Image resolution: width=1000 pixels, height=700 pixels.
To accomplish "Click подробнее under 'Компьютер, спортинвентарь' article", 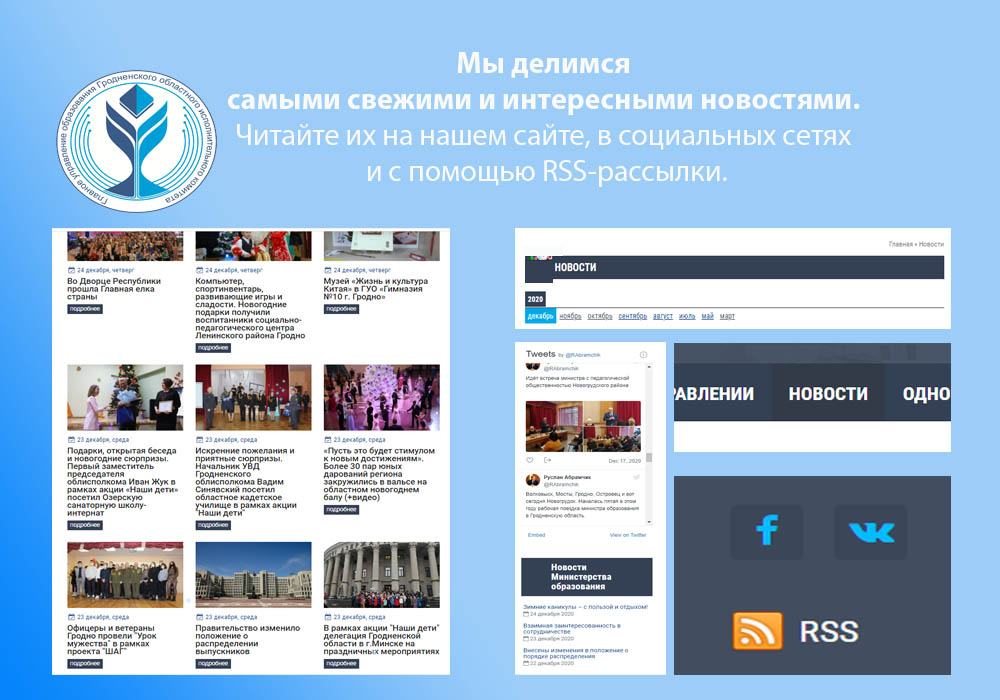I will coord(213,348).
